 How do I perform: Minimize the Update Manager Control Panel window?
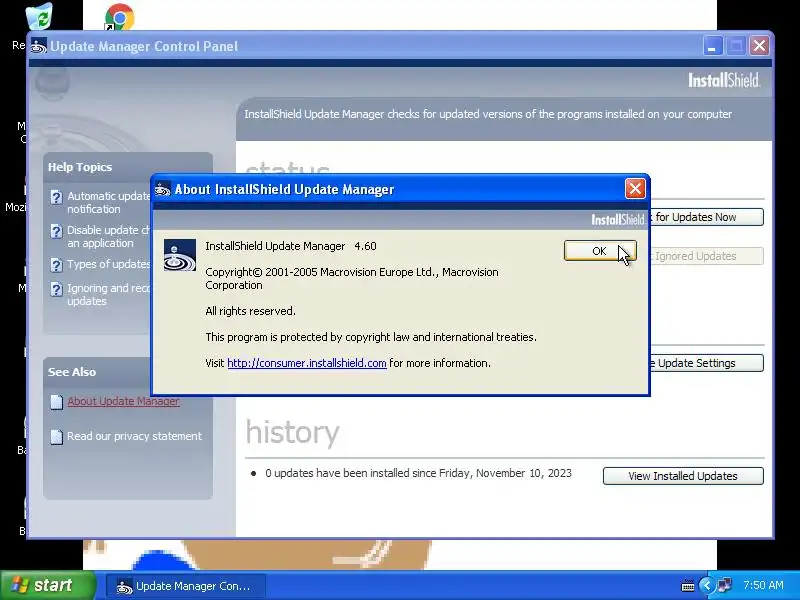[x=713, y=46]
